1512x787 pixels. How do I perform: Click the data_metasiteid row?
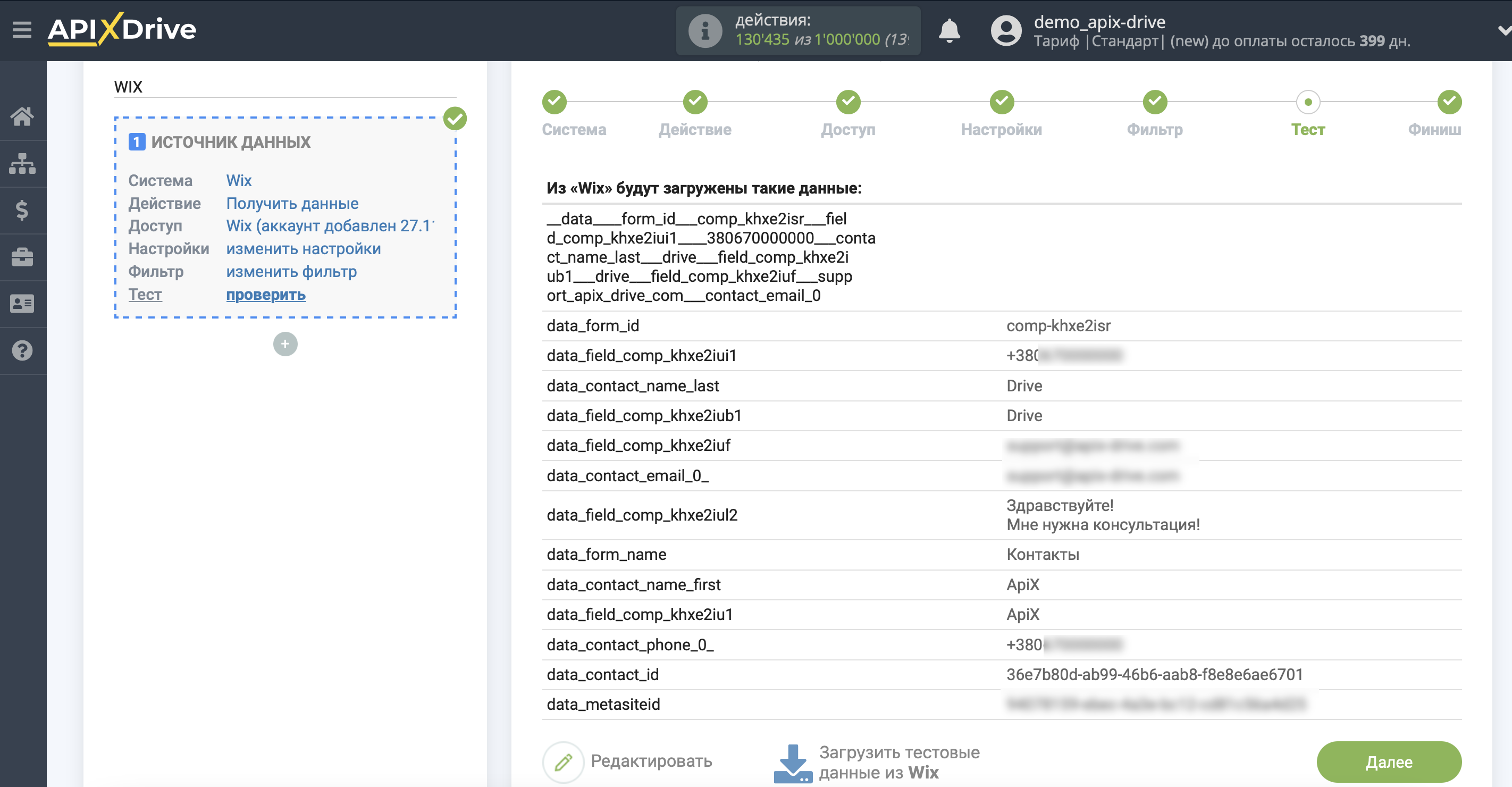pos(1001,704)
